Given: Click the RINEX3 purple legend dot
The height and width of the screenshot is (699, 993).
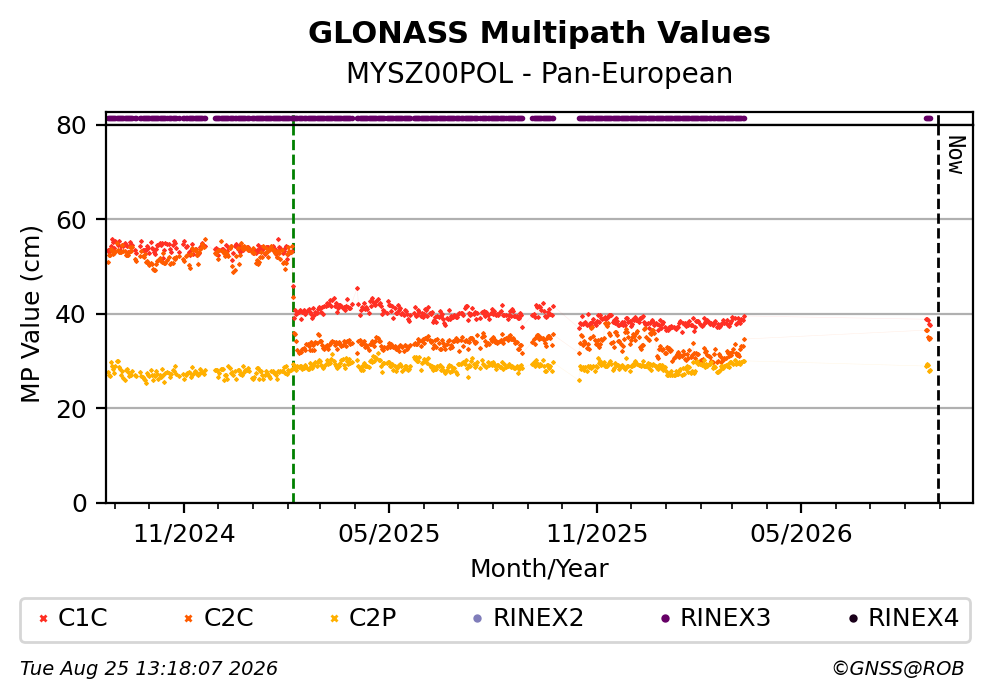Looking at the screenshot, I should click(665, 619).
